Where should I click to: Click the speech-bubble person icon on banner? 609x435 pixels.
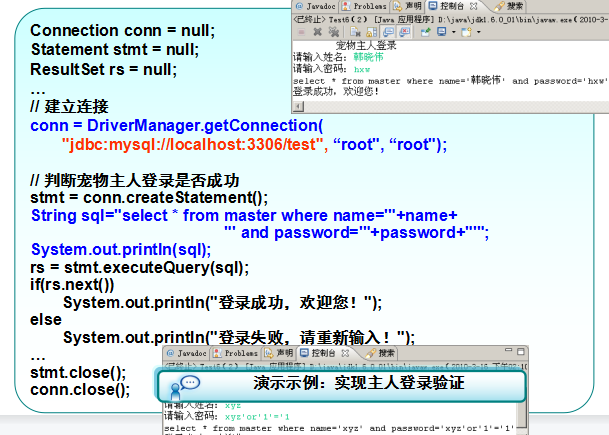[184, 387]
